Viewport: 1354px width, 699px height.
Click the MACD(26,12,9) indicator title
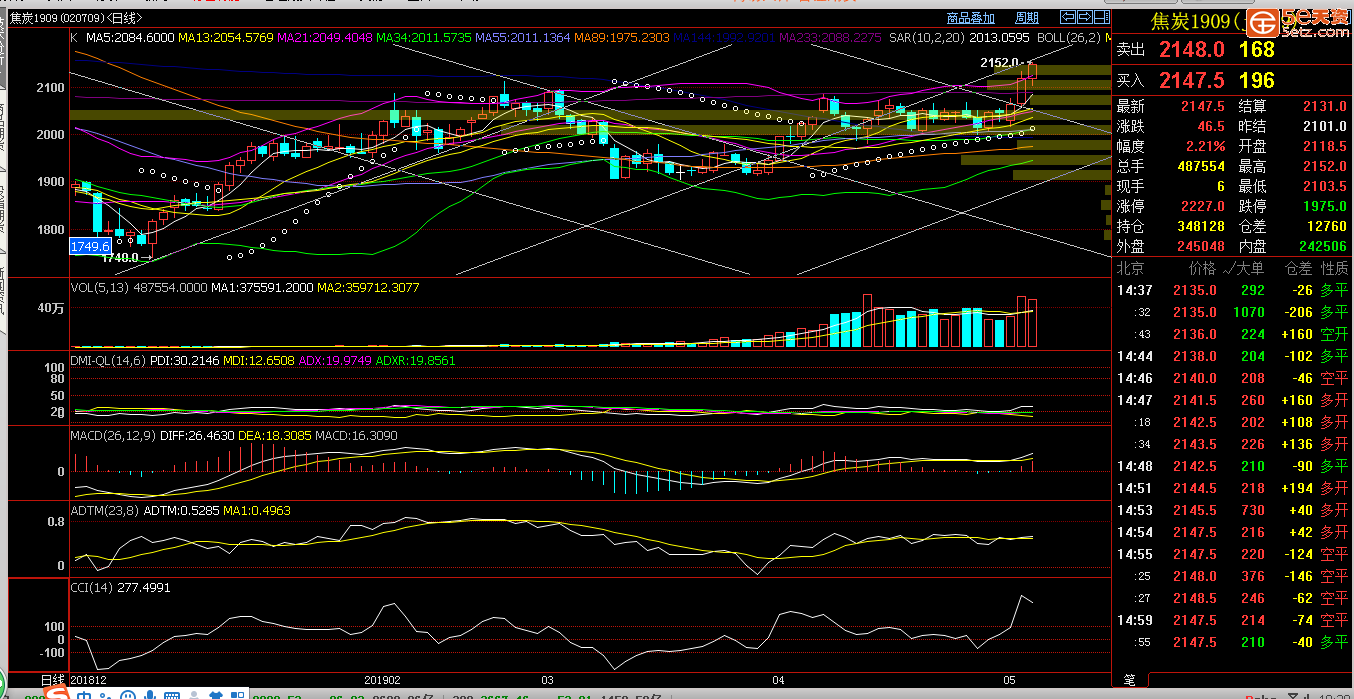point(112,437)
